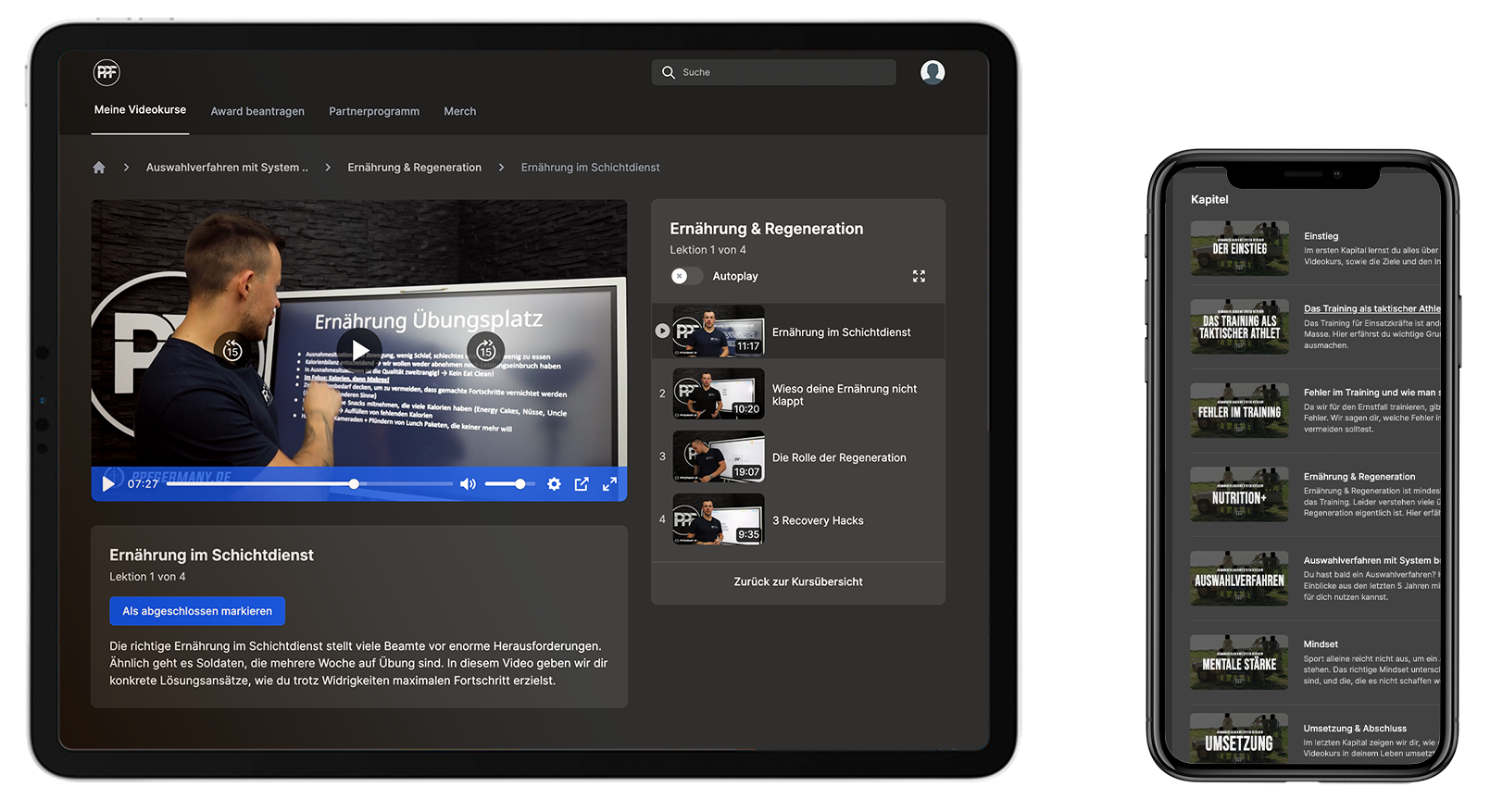1490x812 pixels.
Task: Click phone chapter title Mindset
Action: pos(1321,644)
